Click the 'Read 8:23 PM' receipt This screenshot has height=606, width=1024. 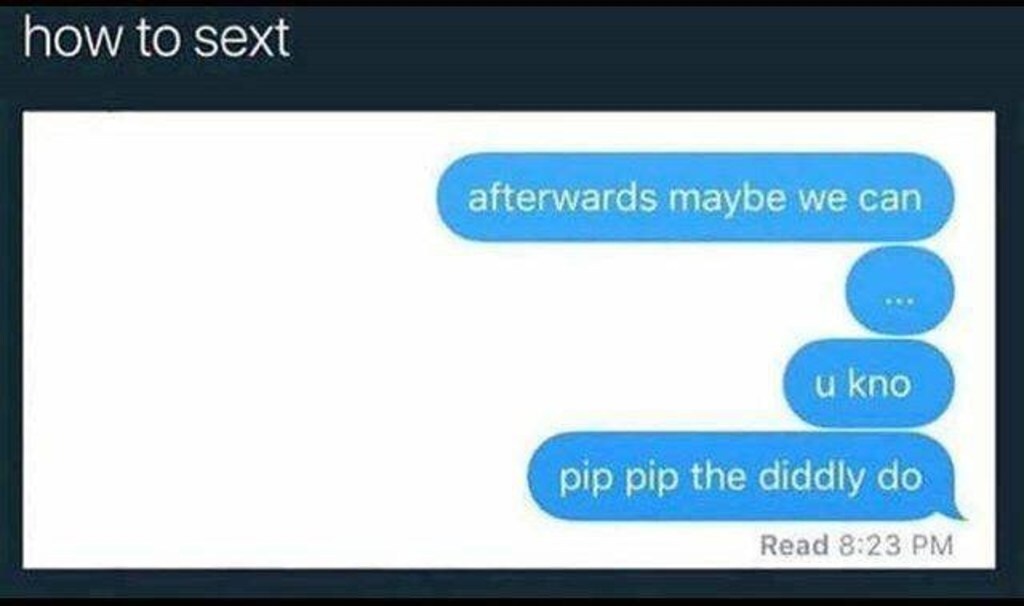click(856, 545)
